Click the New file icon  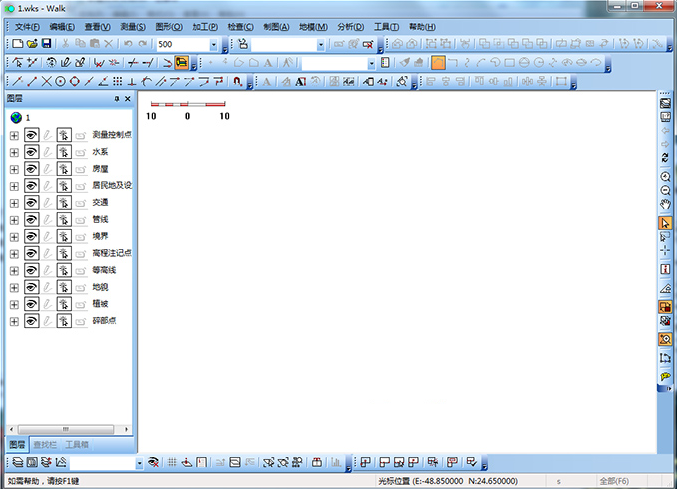point(18,44)
